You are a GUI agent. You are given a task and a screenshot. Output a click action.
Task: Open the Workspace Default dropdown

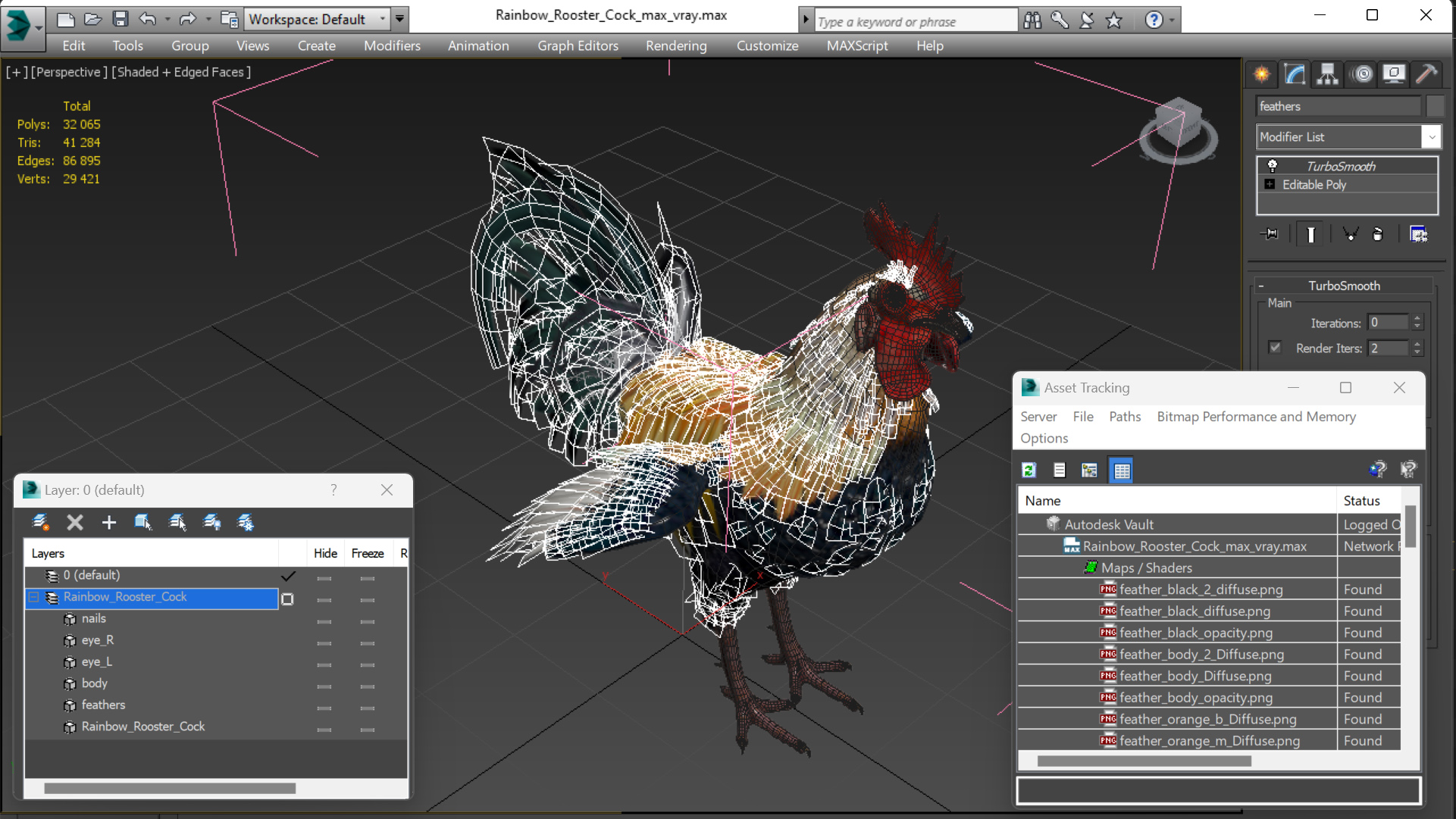pyautogui.click(x=317, y=19)
